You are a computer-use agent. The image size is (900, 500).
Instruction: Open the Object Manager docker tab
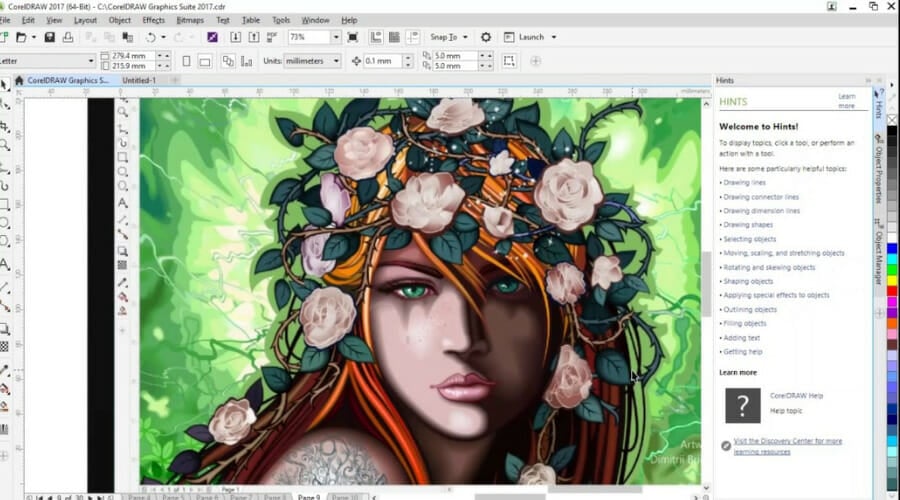[879, 251]
